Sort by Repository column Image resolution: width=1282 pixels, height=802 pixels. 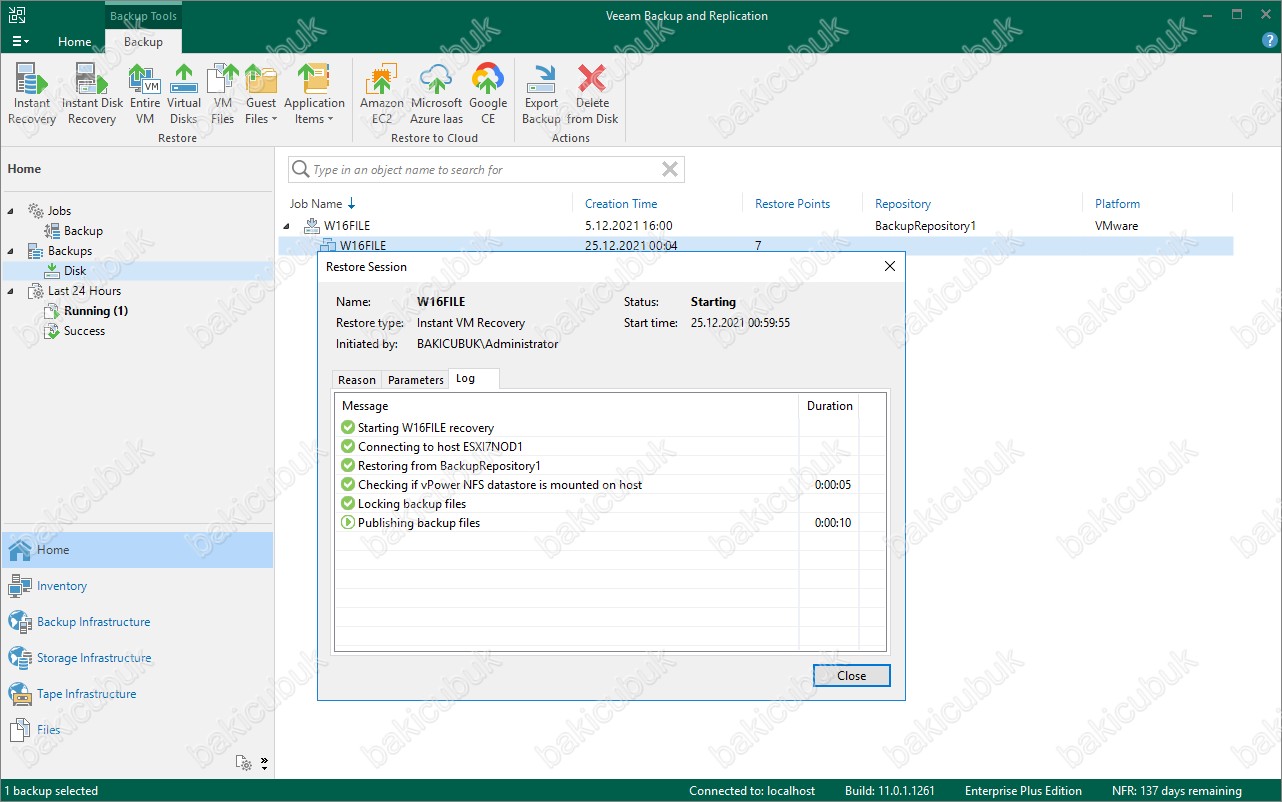pos(902,204)
